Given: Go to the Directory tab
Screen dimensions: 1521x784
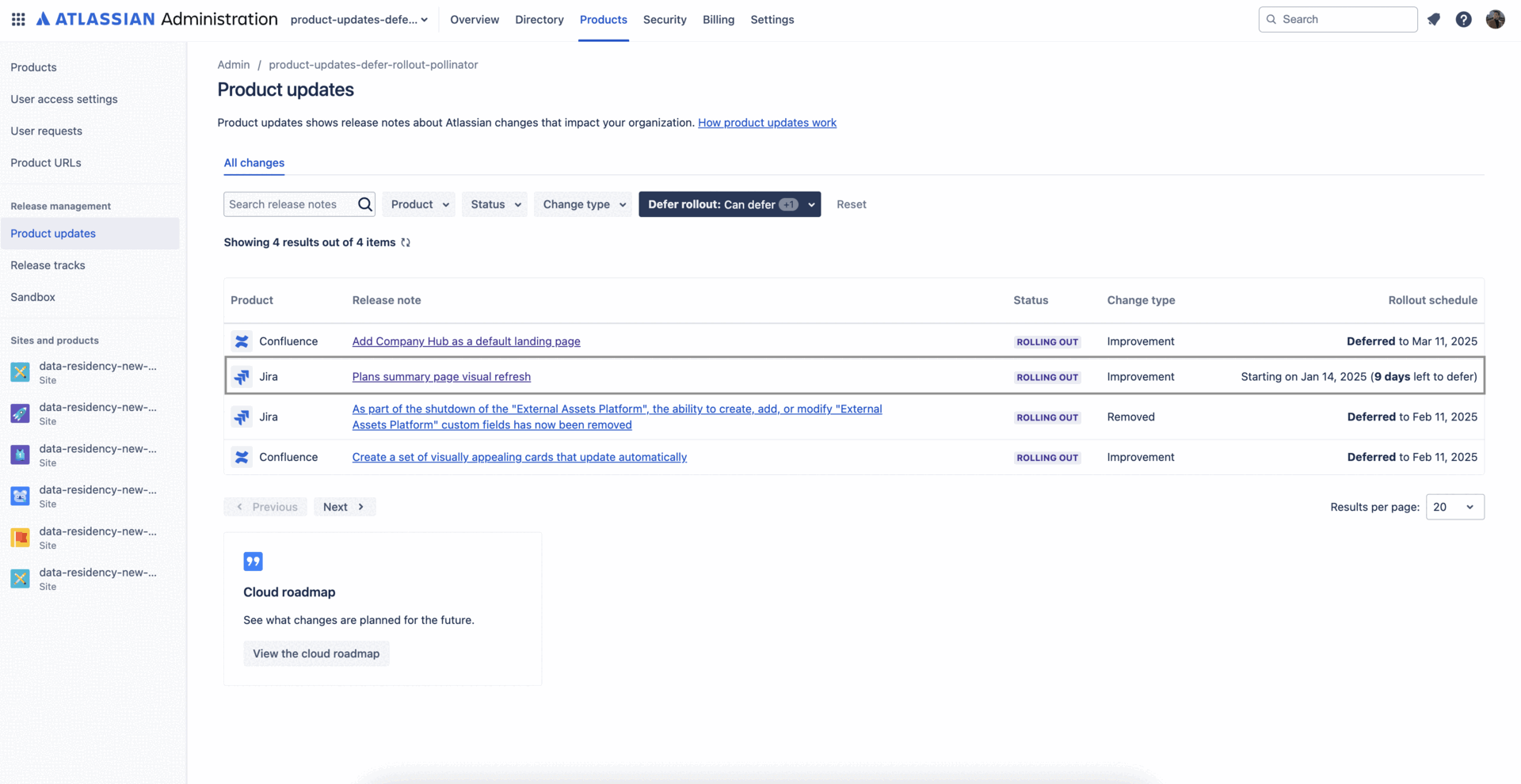Looking at the screenshot, I should point(539,19).
